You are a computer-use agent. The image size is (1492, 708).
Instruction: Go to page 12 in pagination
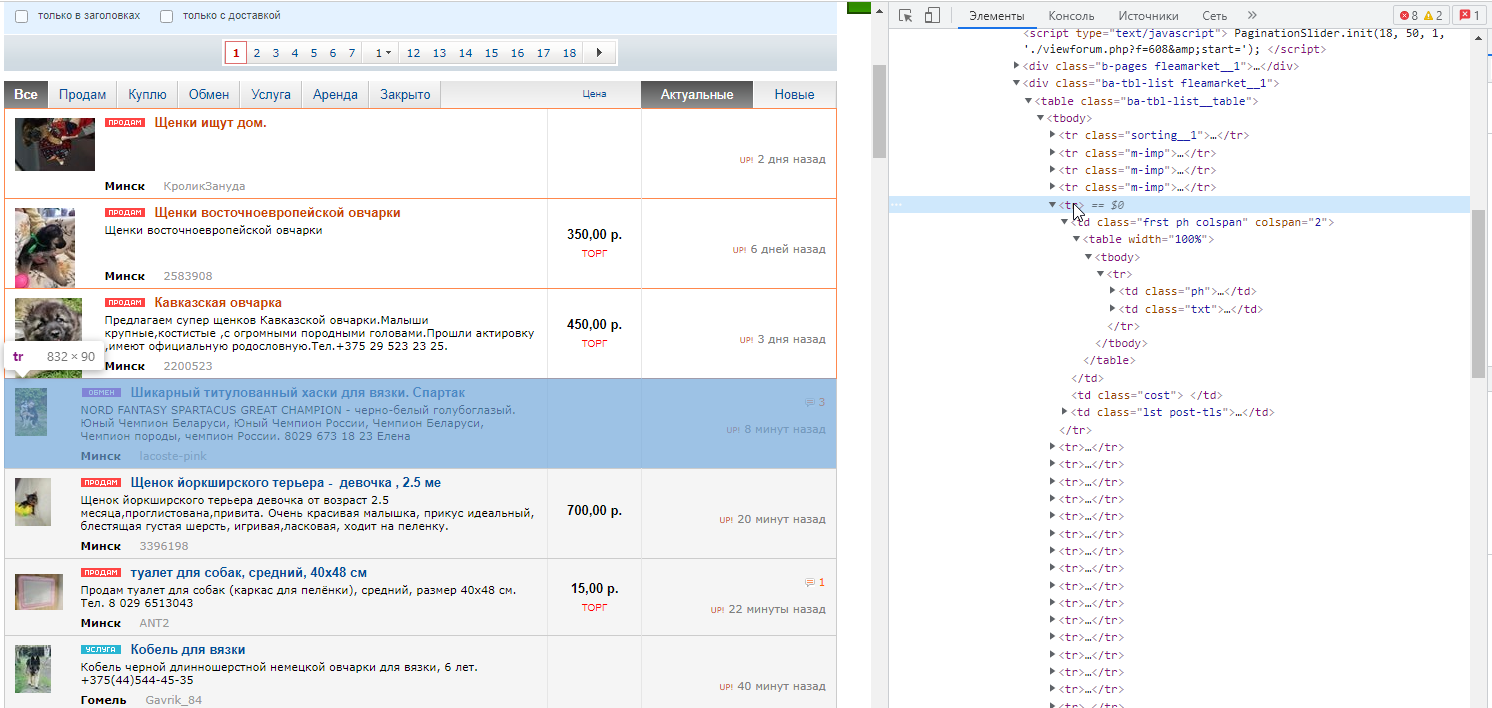coord(413,53)
